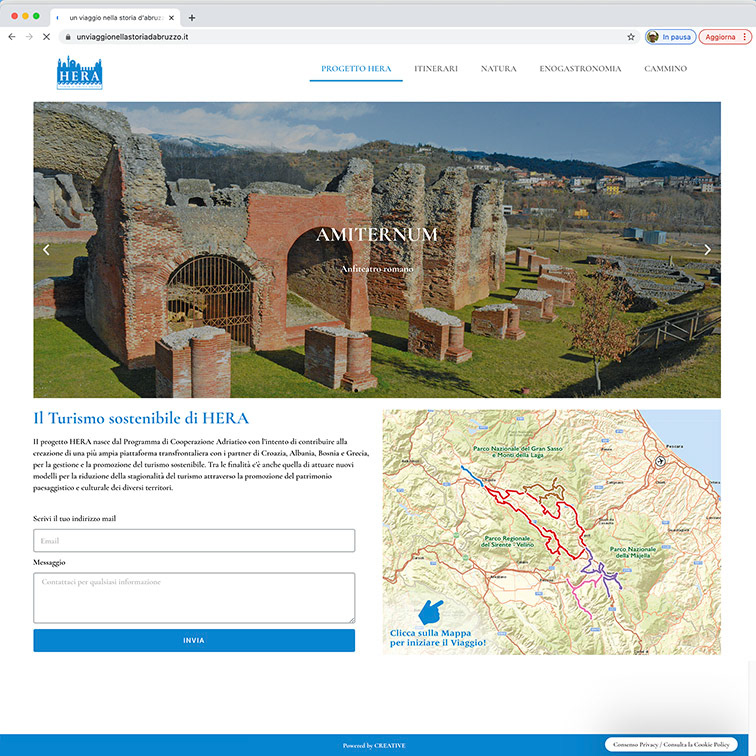Open the CAMMINO menu item
The image size is (756, 756).
pos(665,68)
